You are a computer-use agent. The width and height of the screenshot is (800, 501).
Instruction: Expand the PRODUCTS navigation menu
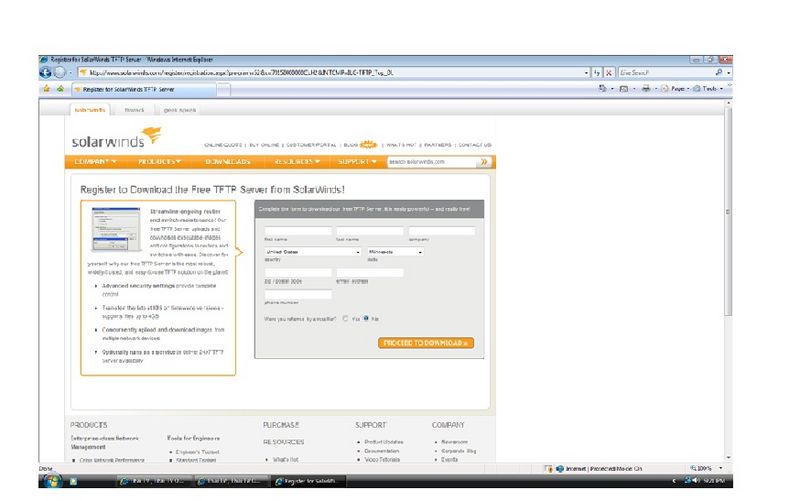tap(159, 162)
